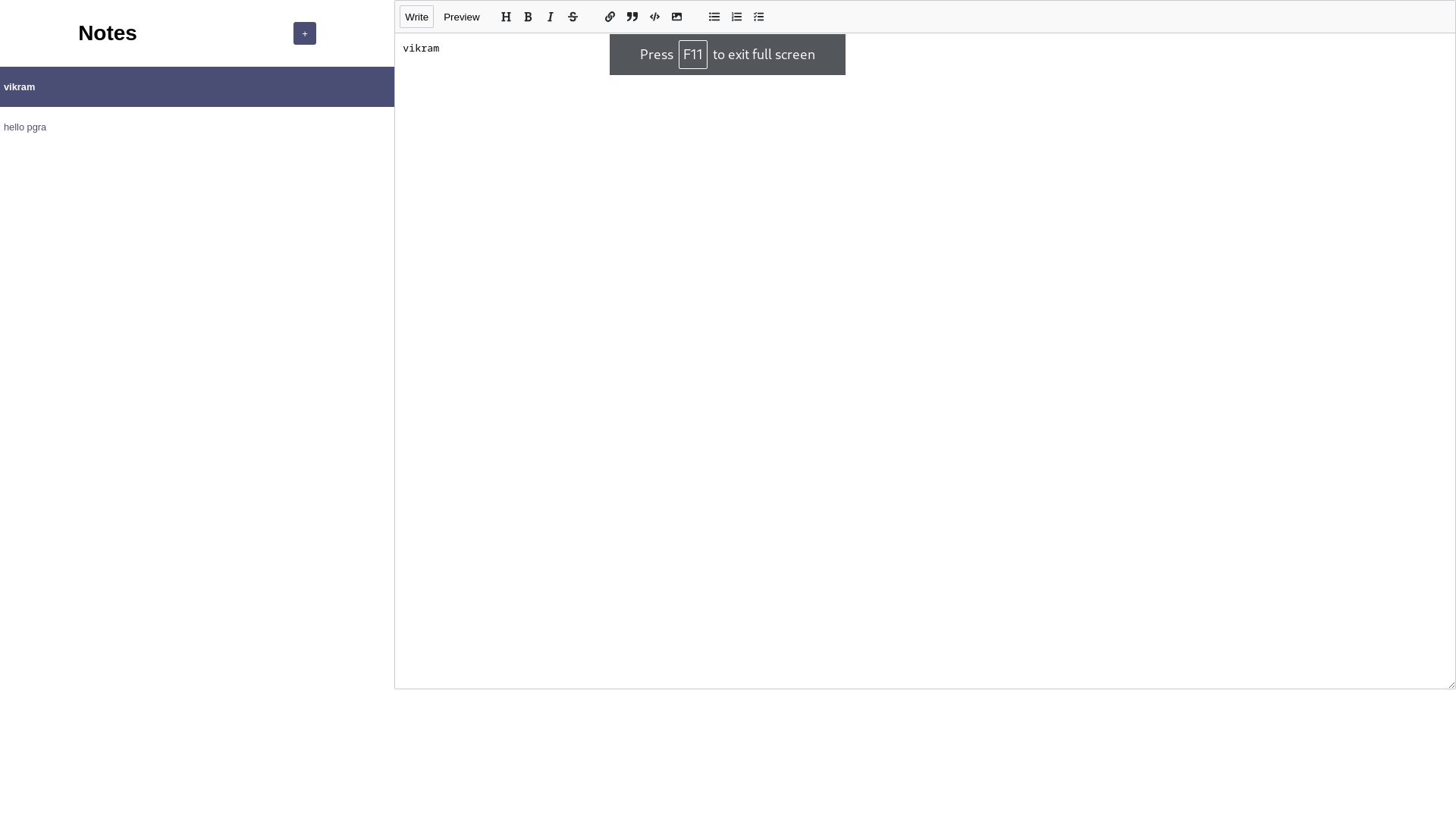Apply italic formatting
This screenshot has width=1456, height=819.
[551, 17]
